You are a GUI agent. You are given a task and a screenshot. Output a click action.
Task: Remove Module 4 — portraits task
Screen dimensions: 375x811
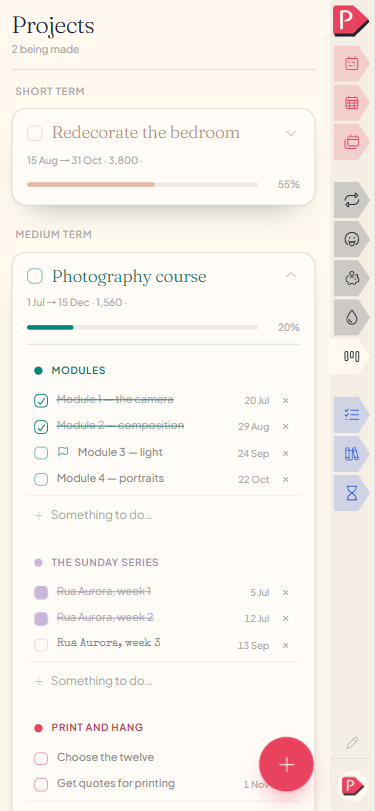286,479
